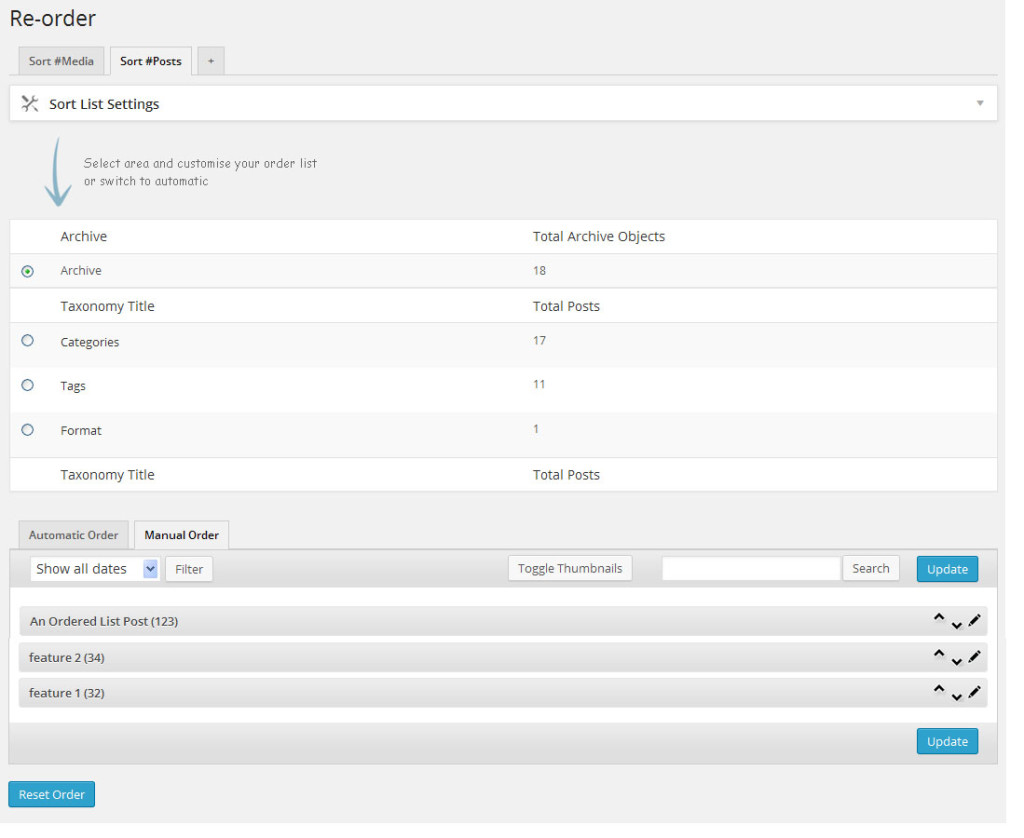Switch to the Sort #Media tab
Screen dimensions: 1024x838
click(x=62, y=62)
